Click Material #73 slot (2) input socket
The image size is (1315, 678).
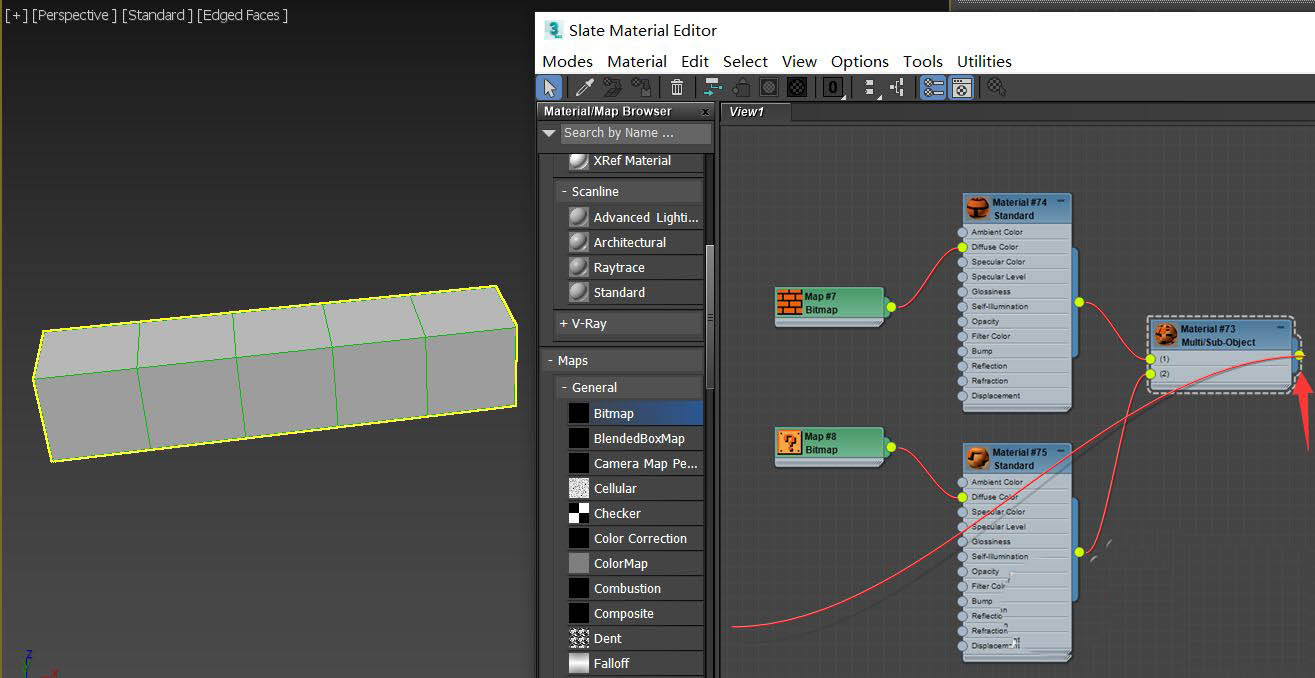[x=1151, y=374]
